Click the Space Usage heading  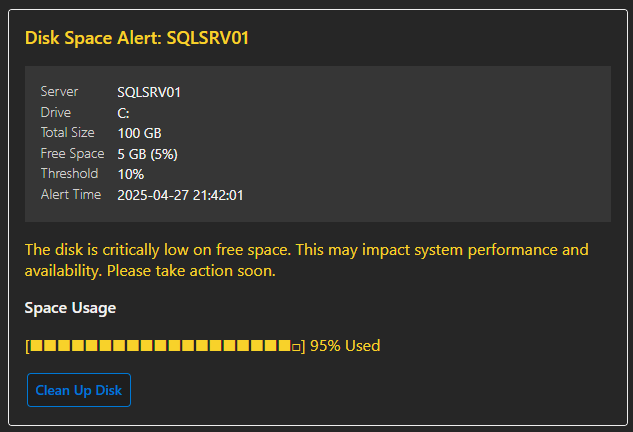[x=70, y=308]
